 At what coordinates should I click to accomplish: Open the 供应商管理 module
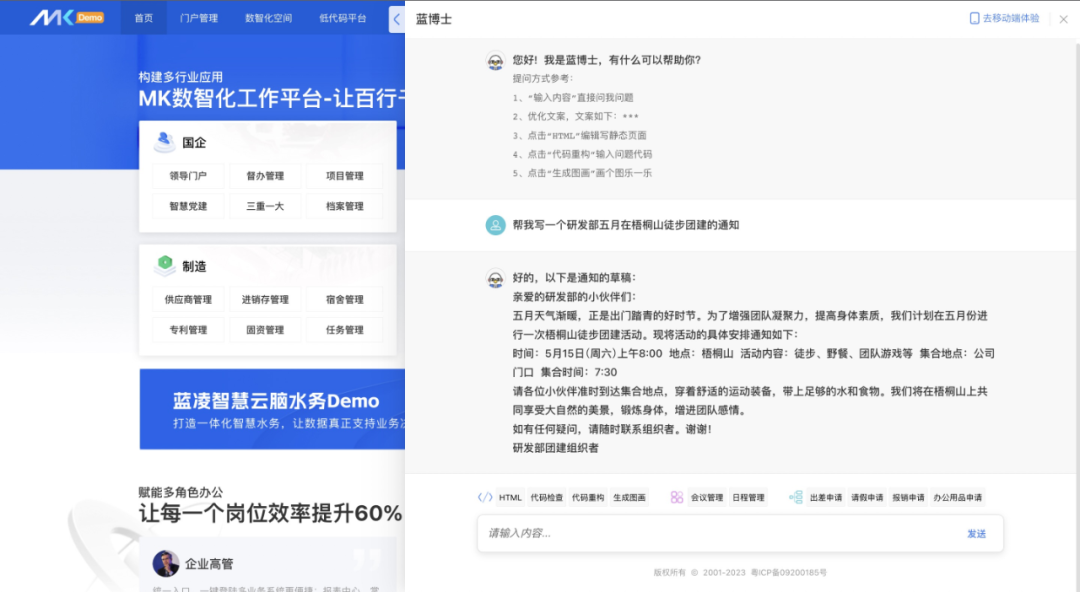tap(188, 300)
